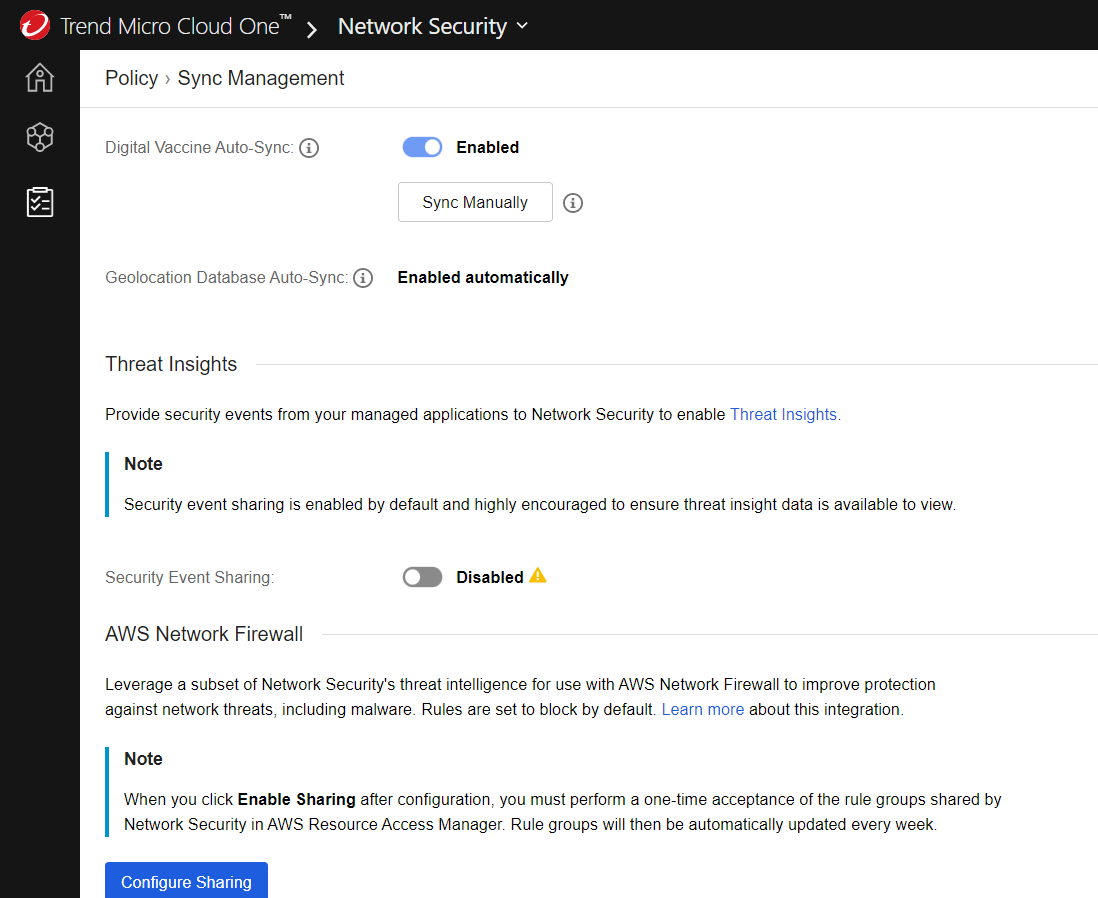1098x898 pixels.
Task: Click info icon next to Sync Manually
Action: [573, 203]
